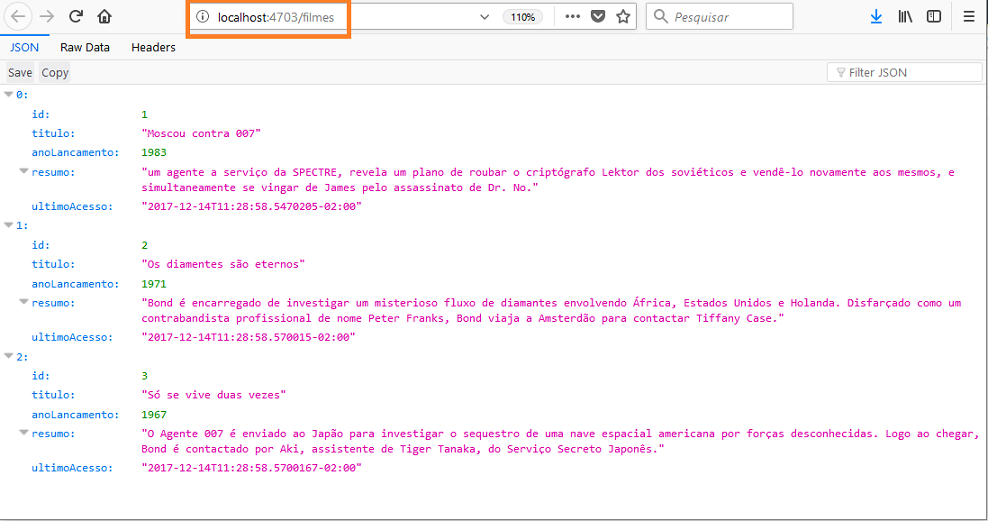Show site information icon in address bar
The height and width of the screenshot is (521, 988).
click(202, 17)
